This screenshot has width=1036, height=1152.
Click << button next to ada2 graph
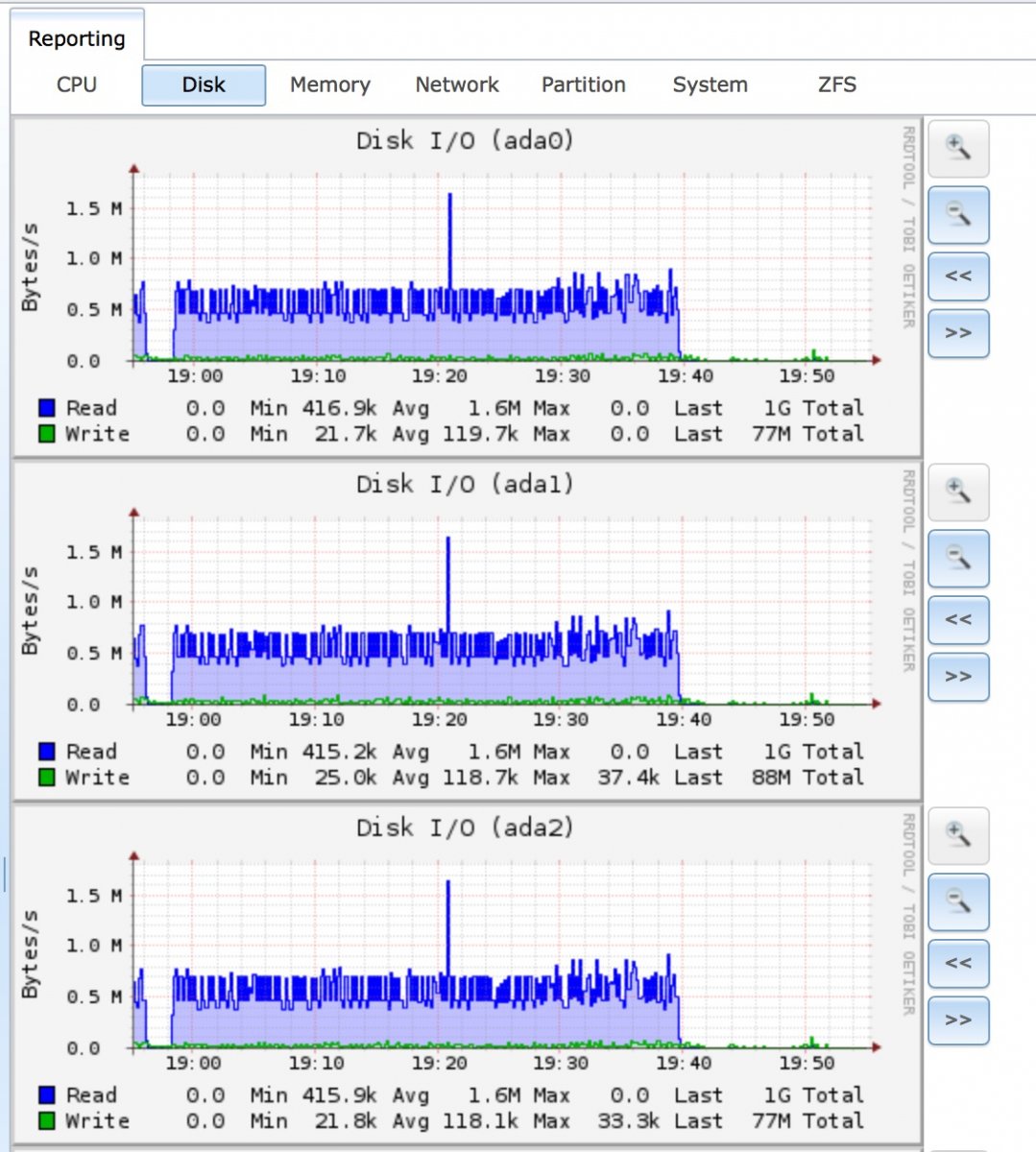click(958, 964)
